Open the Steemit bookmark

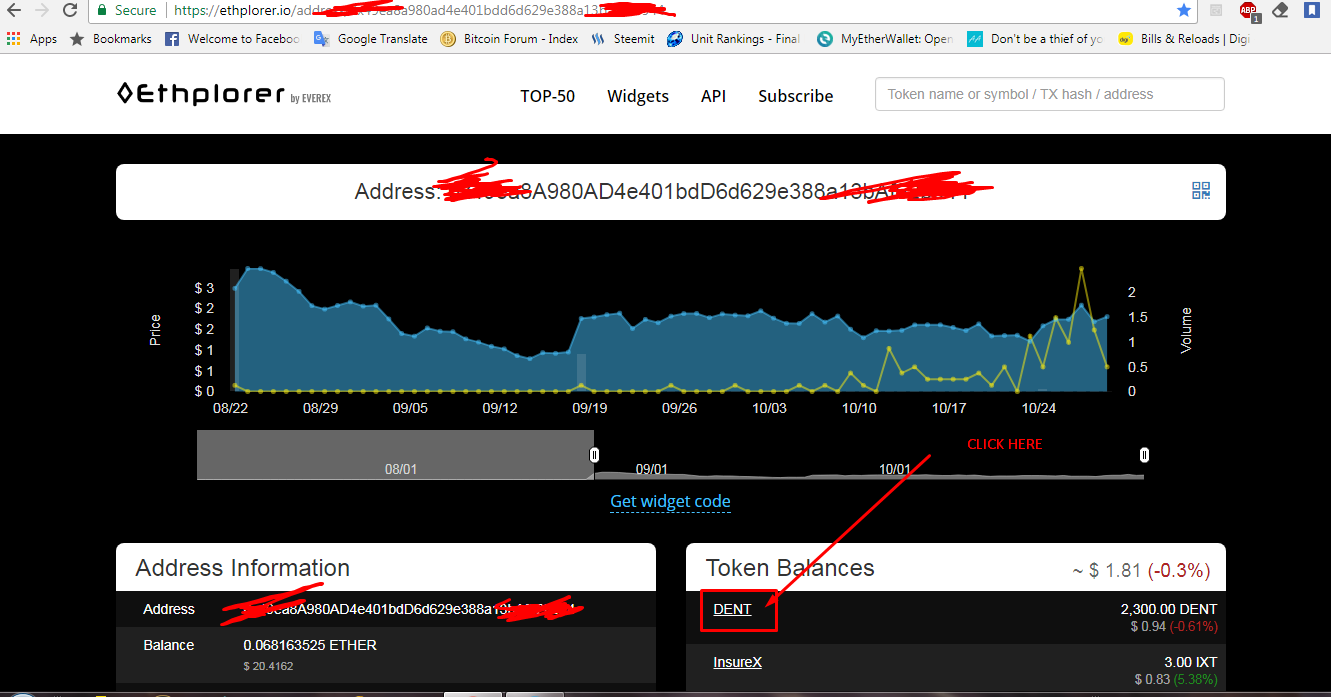pos(623,39)
